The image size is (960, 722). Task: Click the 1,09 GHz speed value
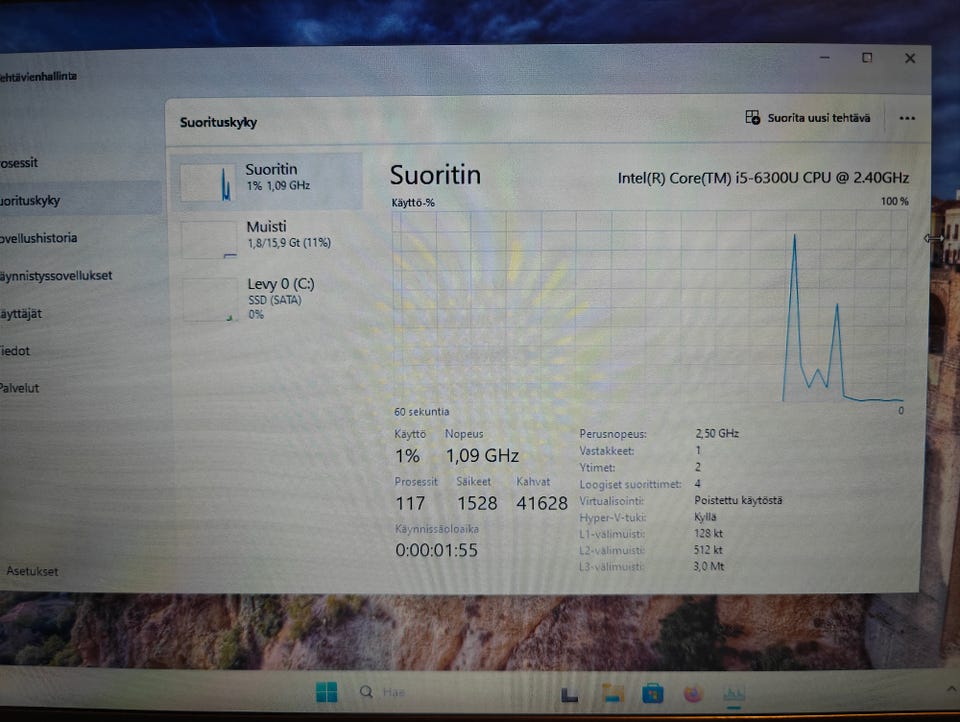pos(482,456)
